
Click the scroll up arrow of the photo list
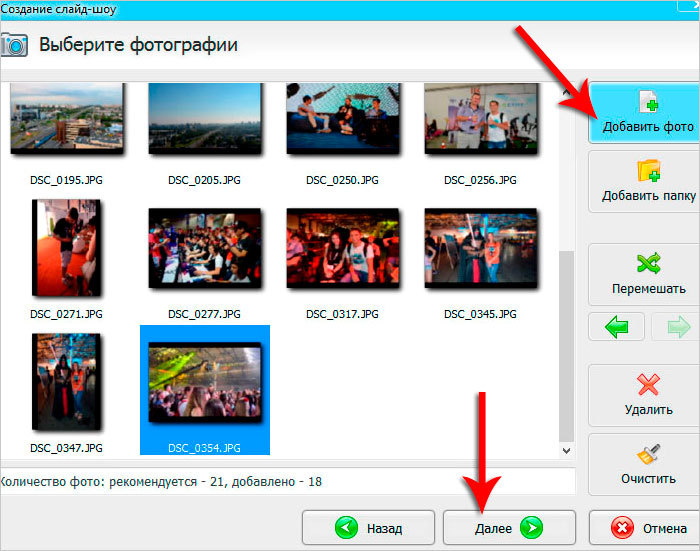click(566, 92)
